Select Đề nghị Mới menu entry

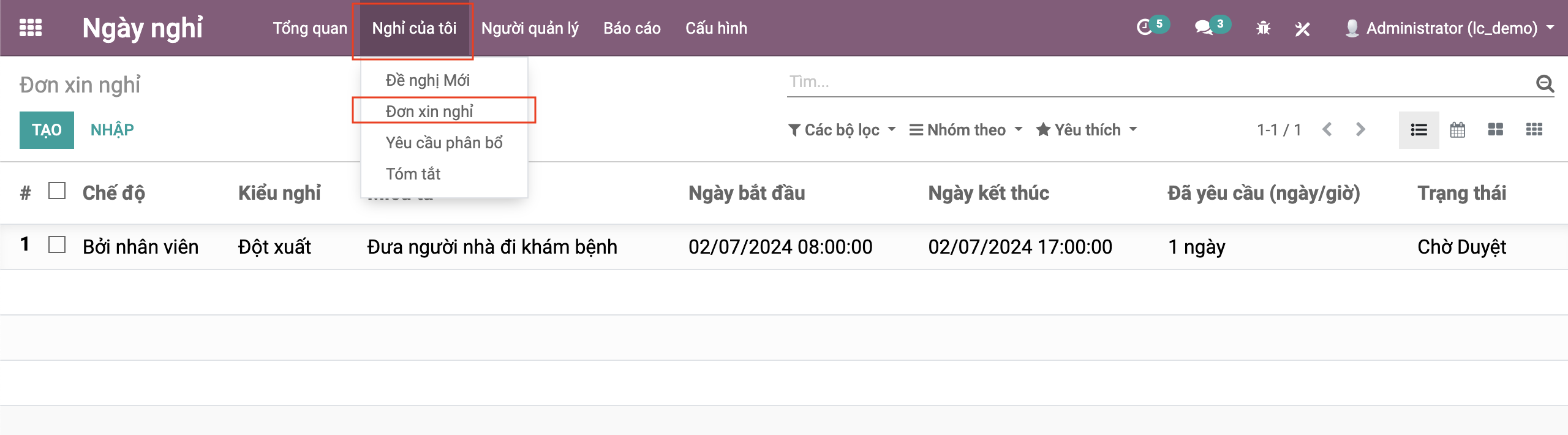point(428,80)
